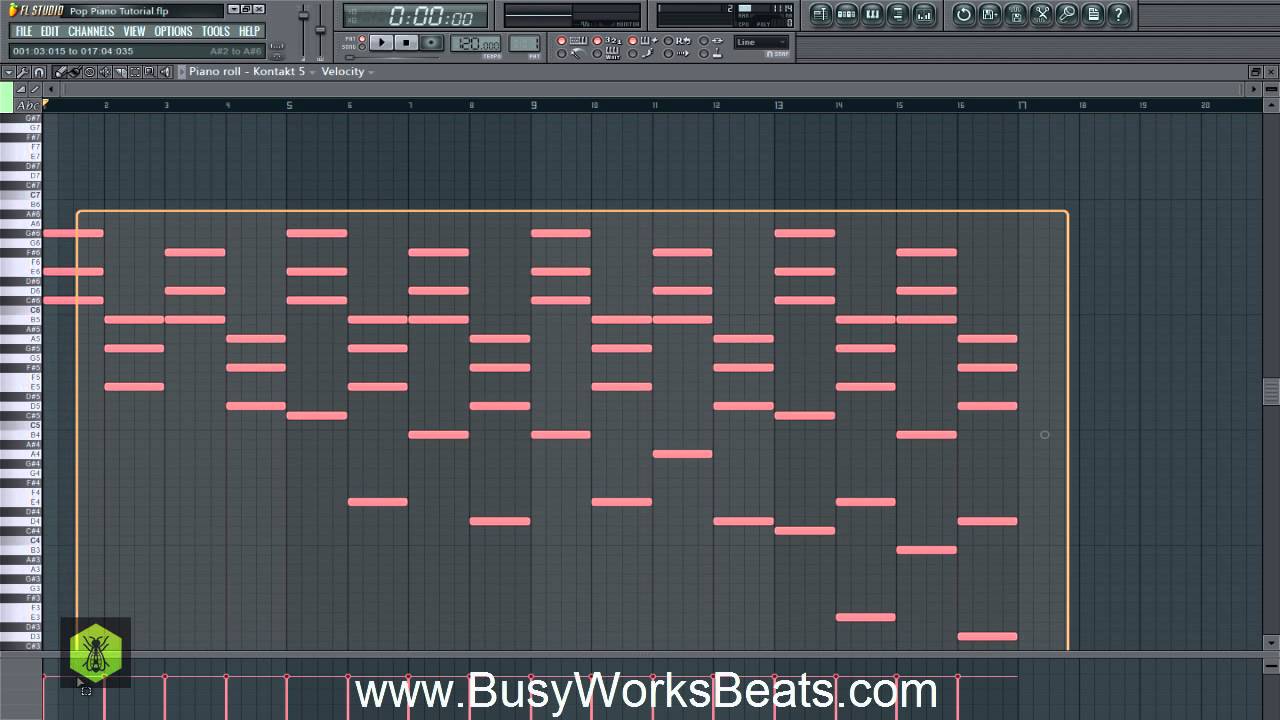This screenshot has height=720, width=1280.
Task: Select SONG mode radio
Action: (362, 47)
